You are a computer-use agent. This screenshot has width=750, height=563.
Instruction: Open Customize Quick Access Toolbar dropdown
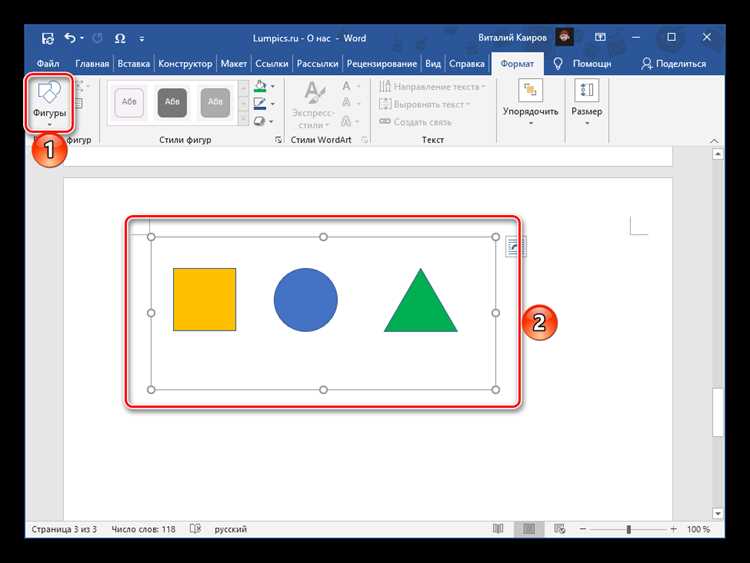tap(142, 39)
